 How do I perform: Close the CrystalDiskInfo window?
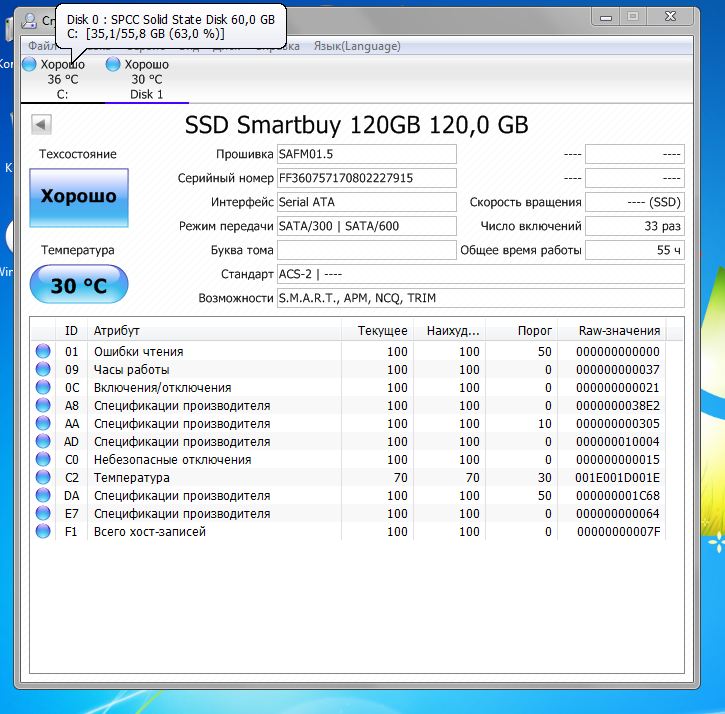(670, 17)
